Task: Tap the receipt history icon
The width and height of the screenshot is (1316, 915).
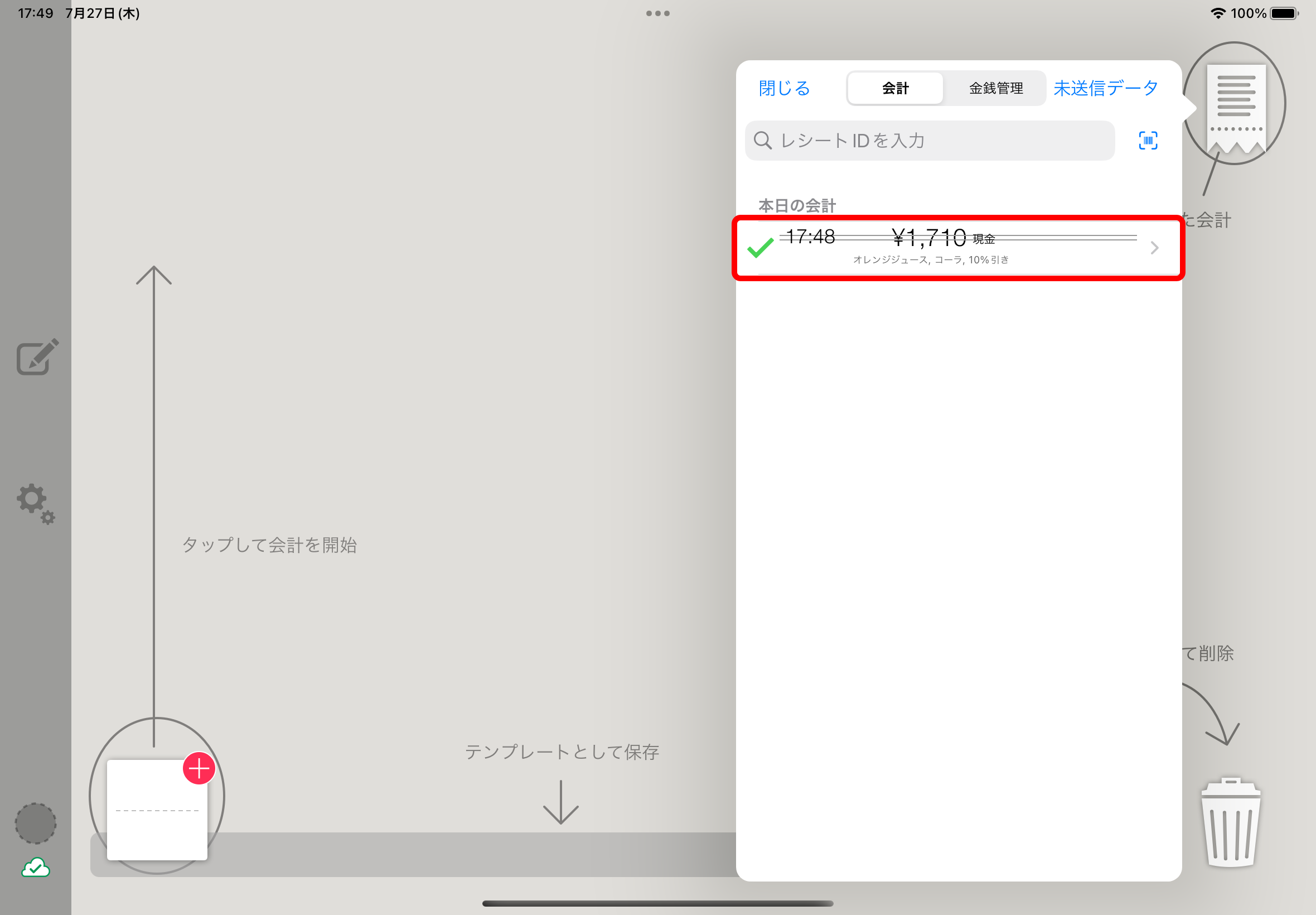Action: point(1235,109)
